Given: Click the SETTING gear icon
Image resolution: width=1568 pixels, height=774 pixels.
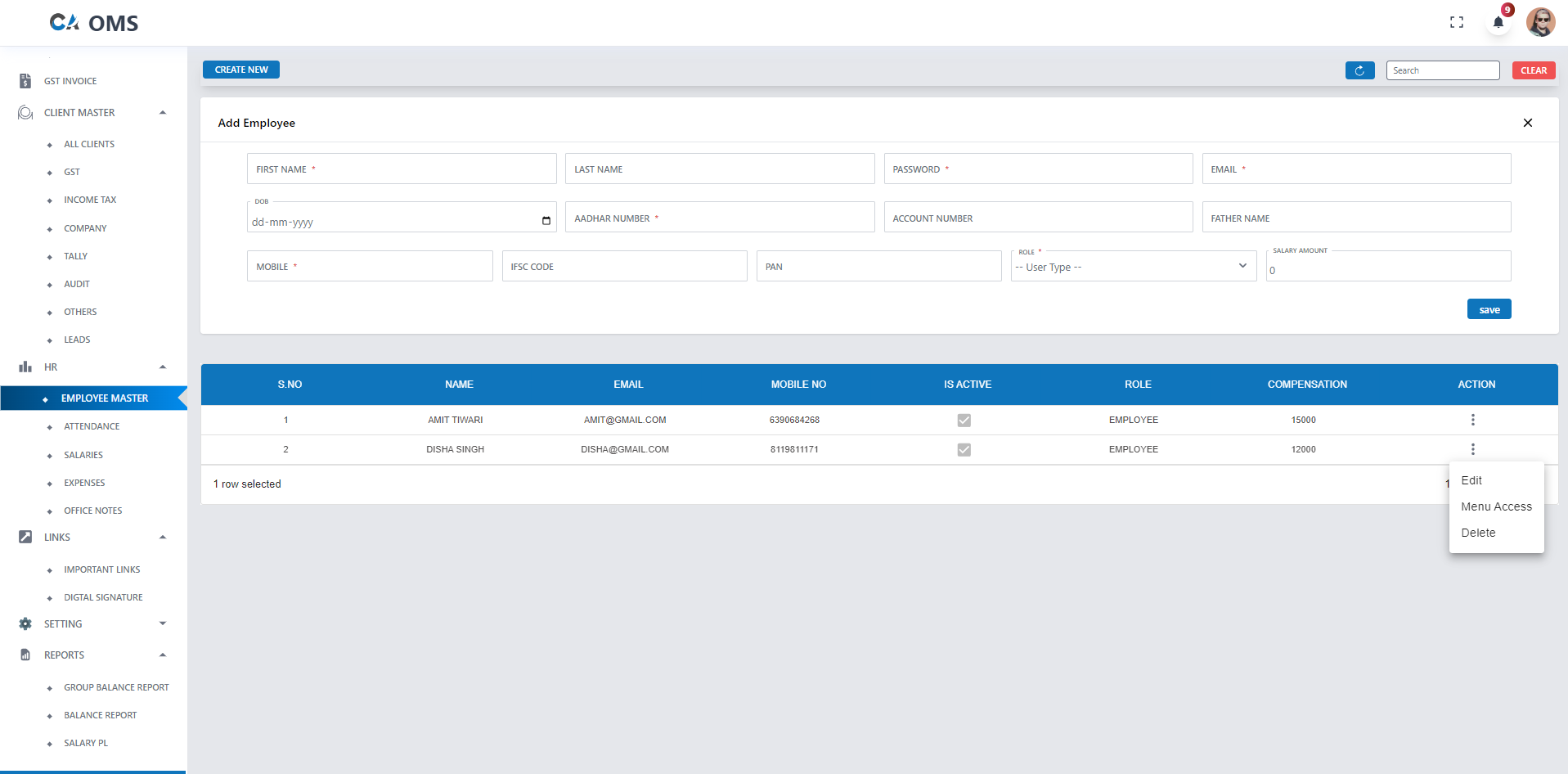Looking at the screenshot, I should [x=25, y=623].
